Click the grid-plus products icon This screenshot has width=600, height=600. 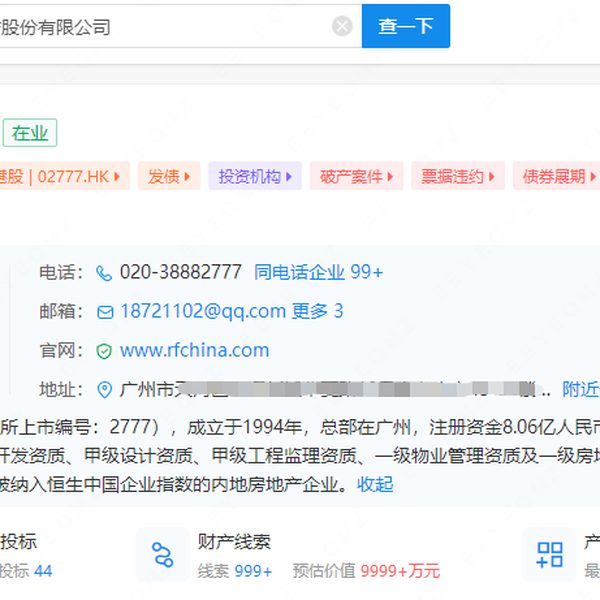click(549, 554)
